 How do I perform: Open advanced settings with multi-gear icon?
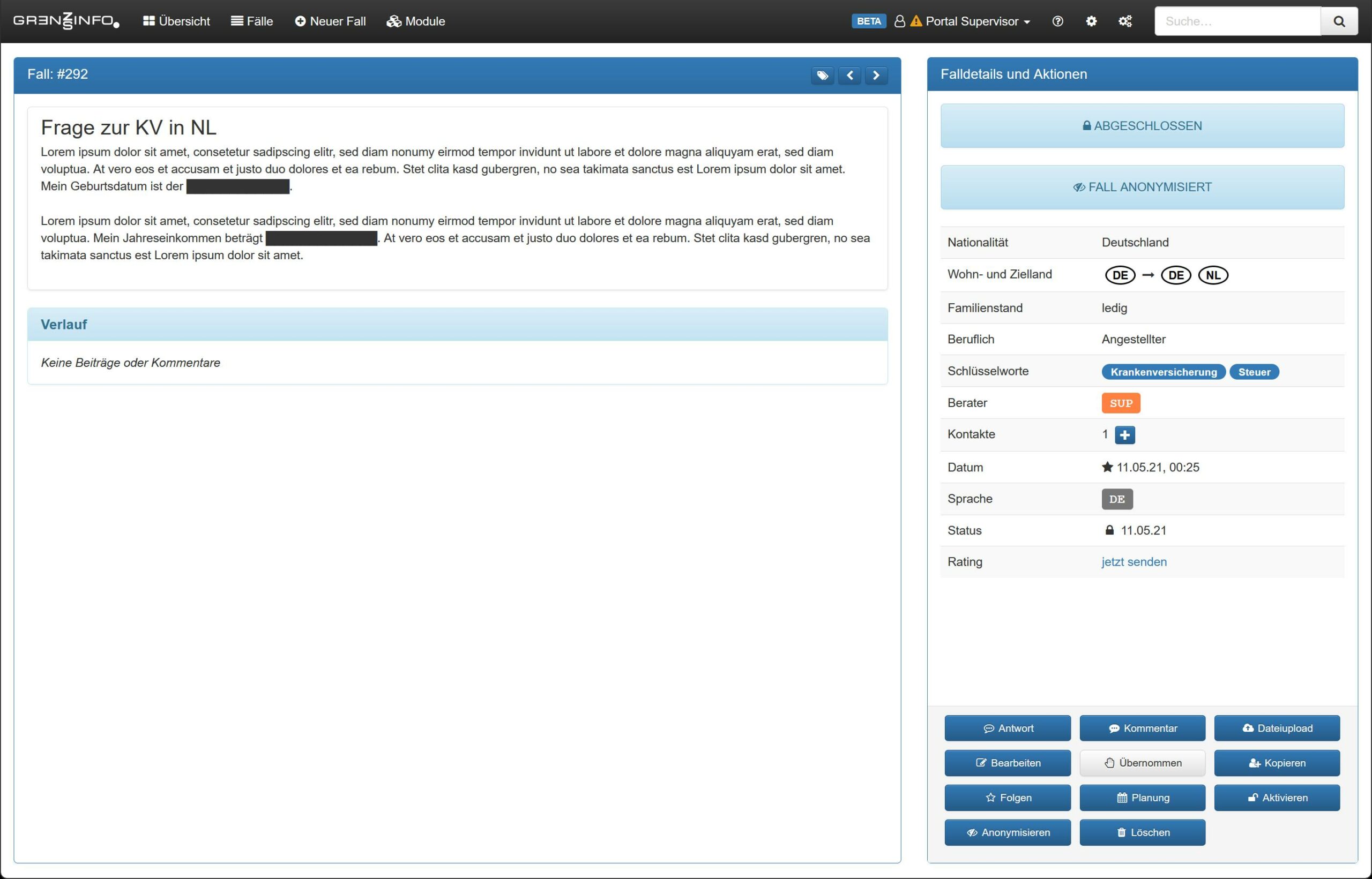(x=1125, y=21)
